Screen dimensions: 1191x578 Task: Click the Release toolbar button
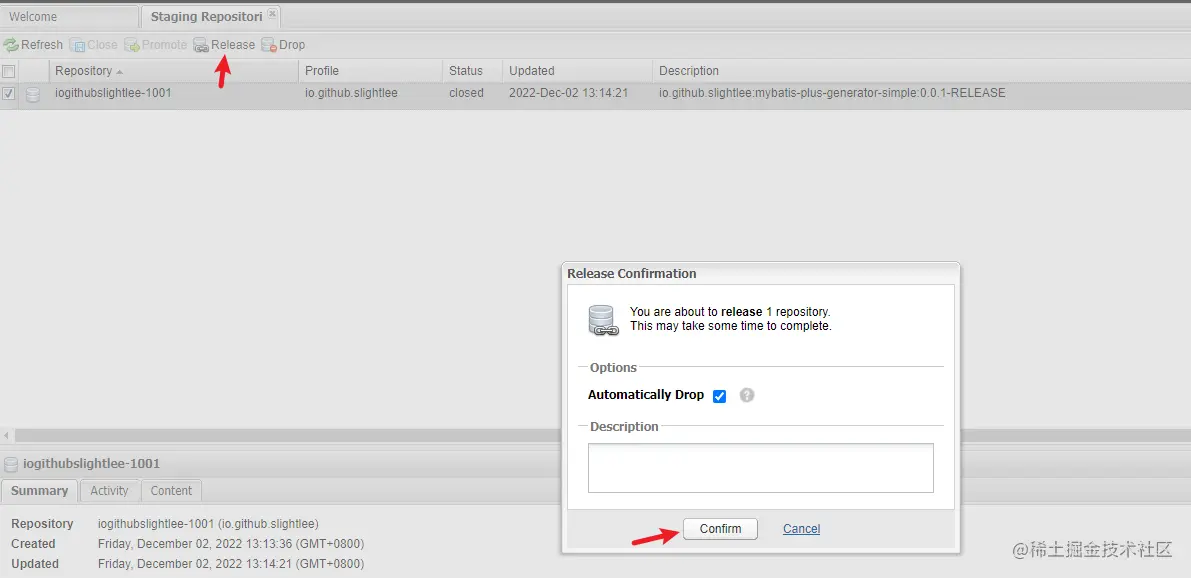coord(224,45)
